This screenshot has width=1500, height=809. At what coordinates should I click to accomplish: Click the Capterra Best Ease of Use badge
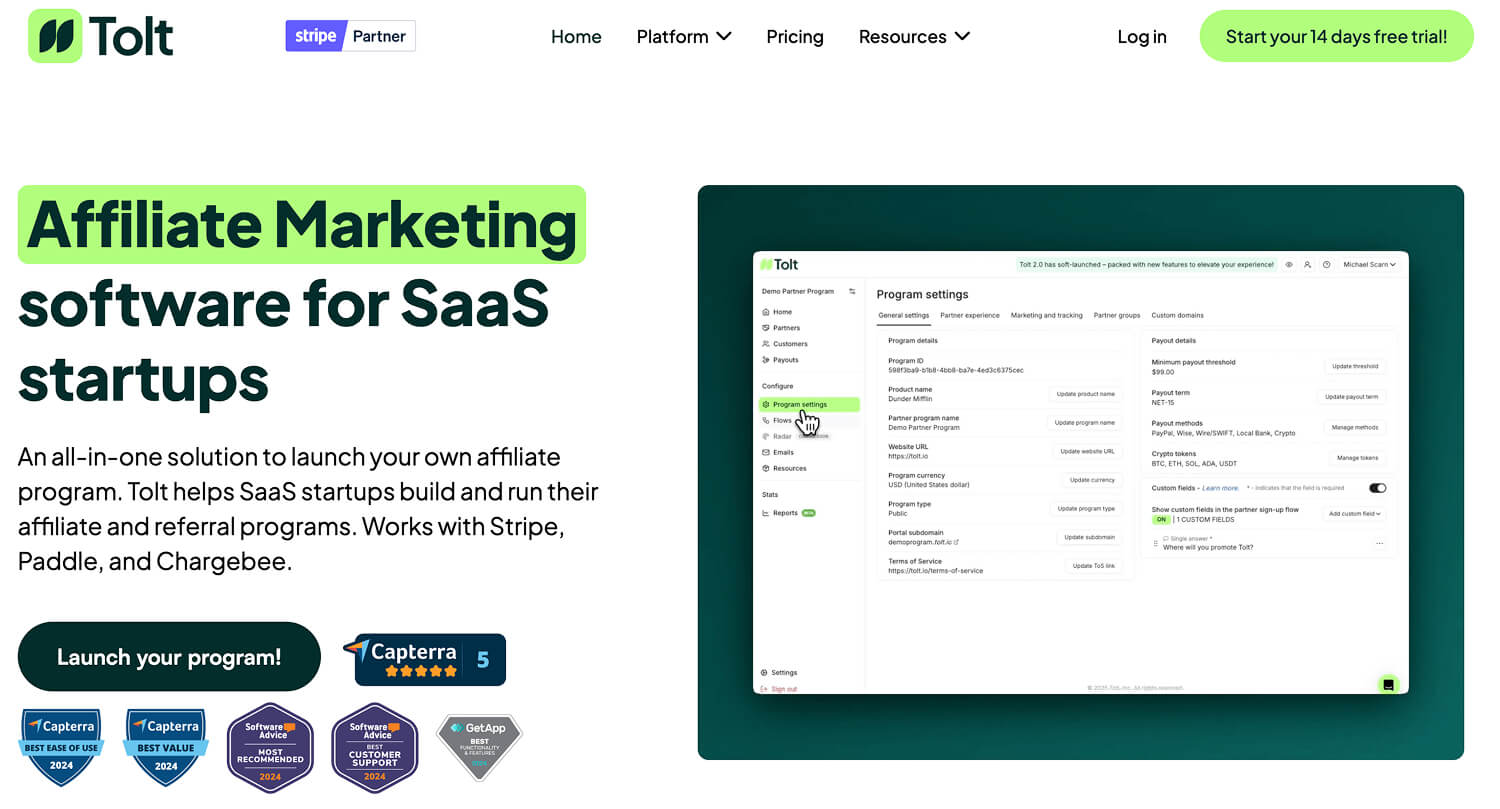pos(61,747)
